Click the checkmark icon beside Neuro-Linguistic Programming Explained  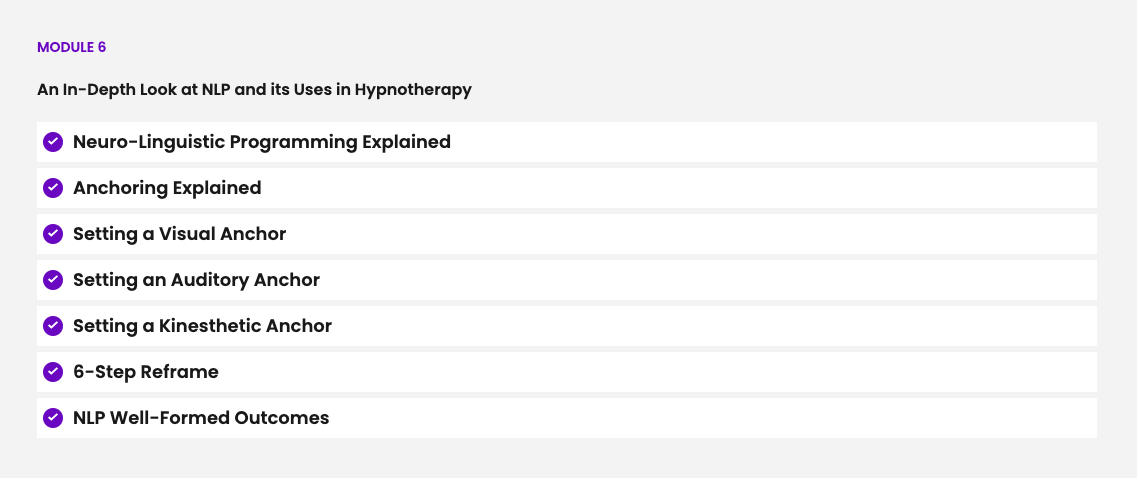(53, 142)
